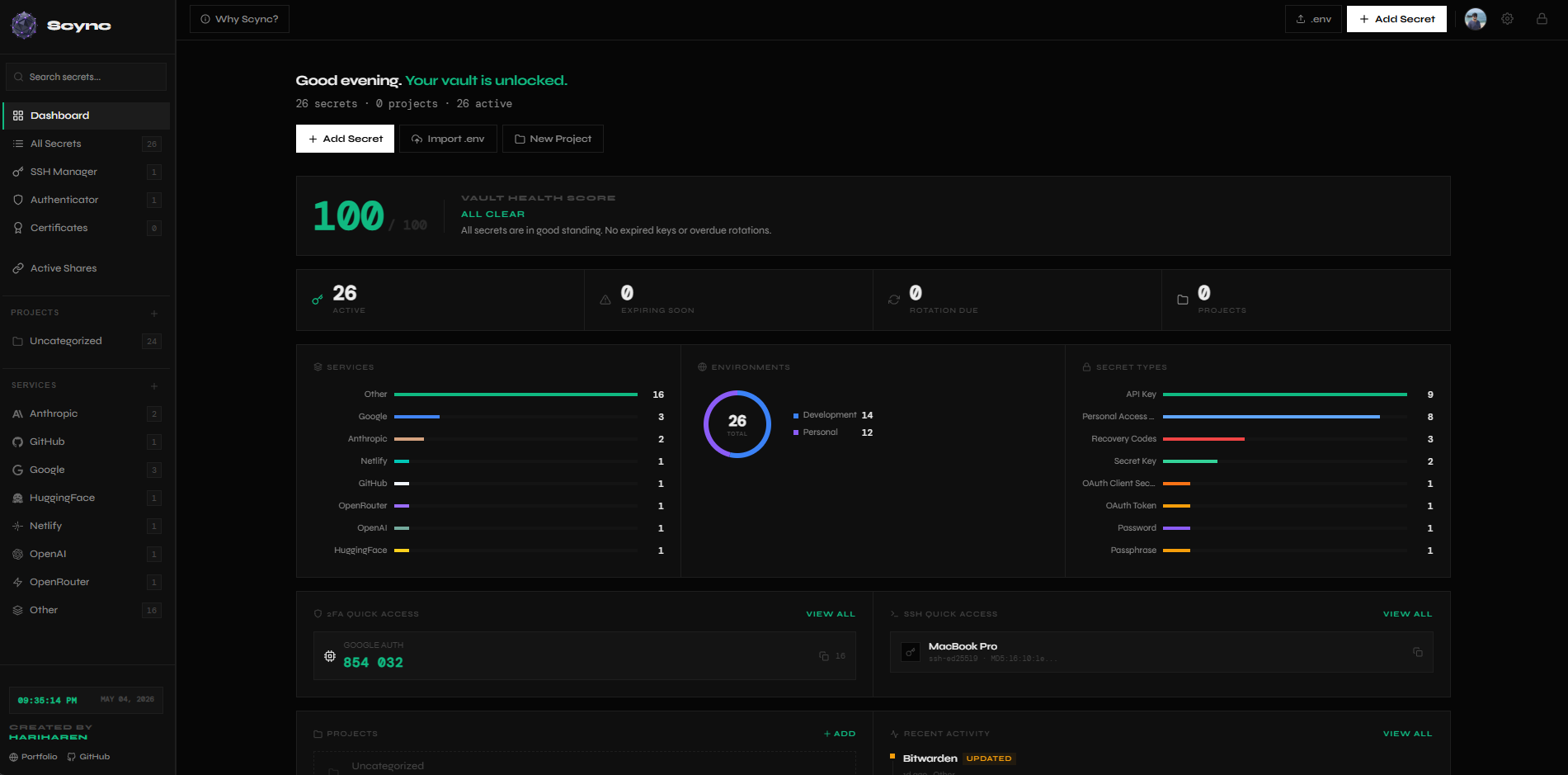Click the Scyno logo icon
The width and height of the screenshot is (1568, 775).
click(24, 26)
